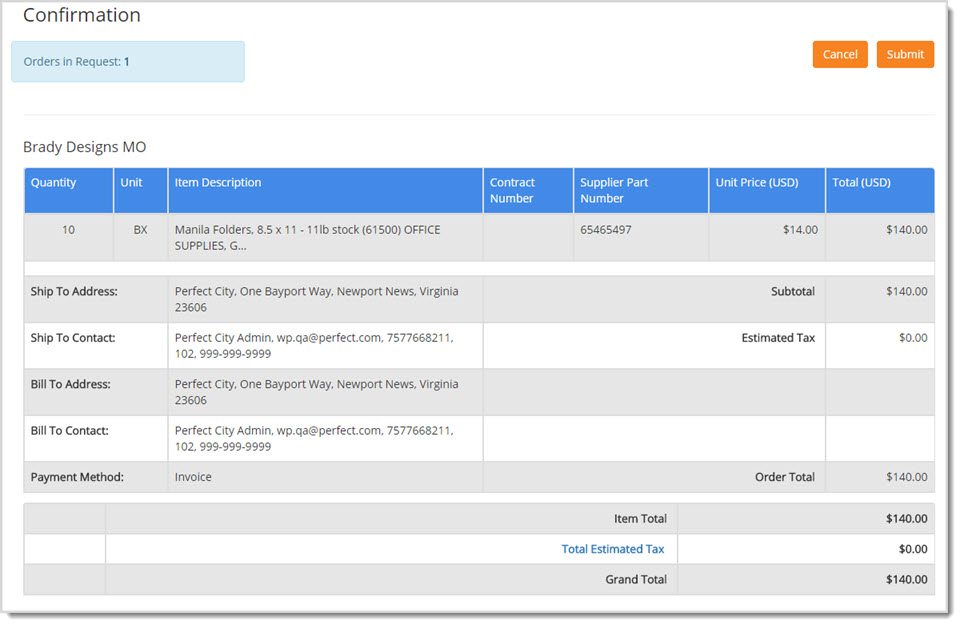Click the Brady Designs MO supplier name
960x625 pixels.
(84, 147)
